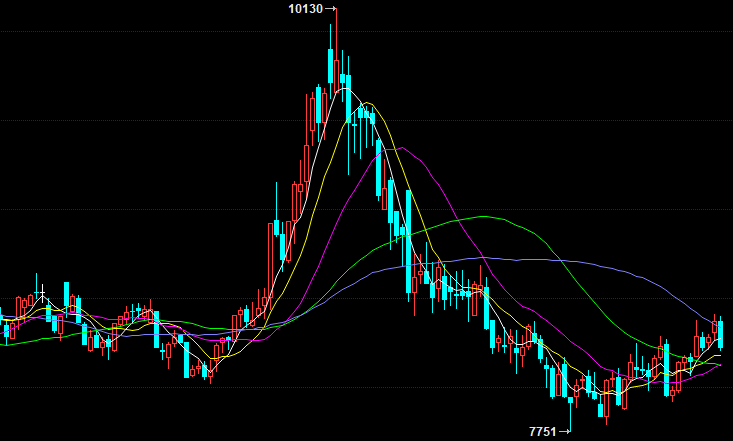Screen dimensions: 733x441
Task: Select the magenta line's right end
Action: [x=718, y=365]
